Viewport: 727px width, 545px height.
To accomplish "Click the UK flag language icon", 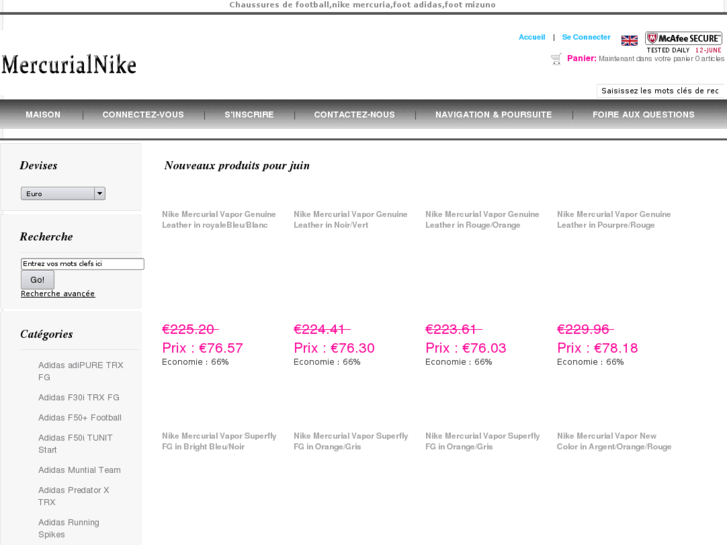I will click(x=629, y=41).
